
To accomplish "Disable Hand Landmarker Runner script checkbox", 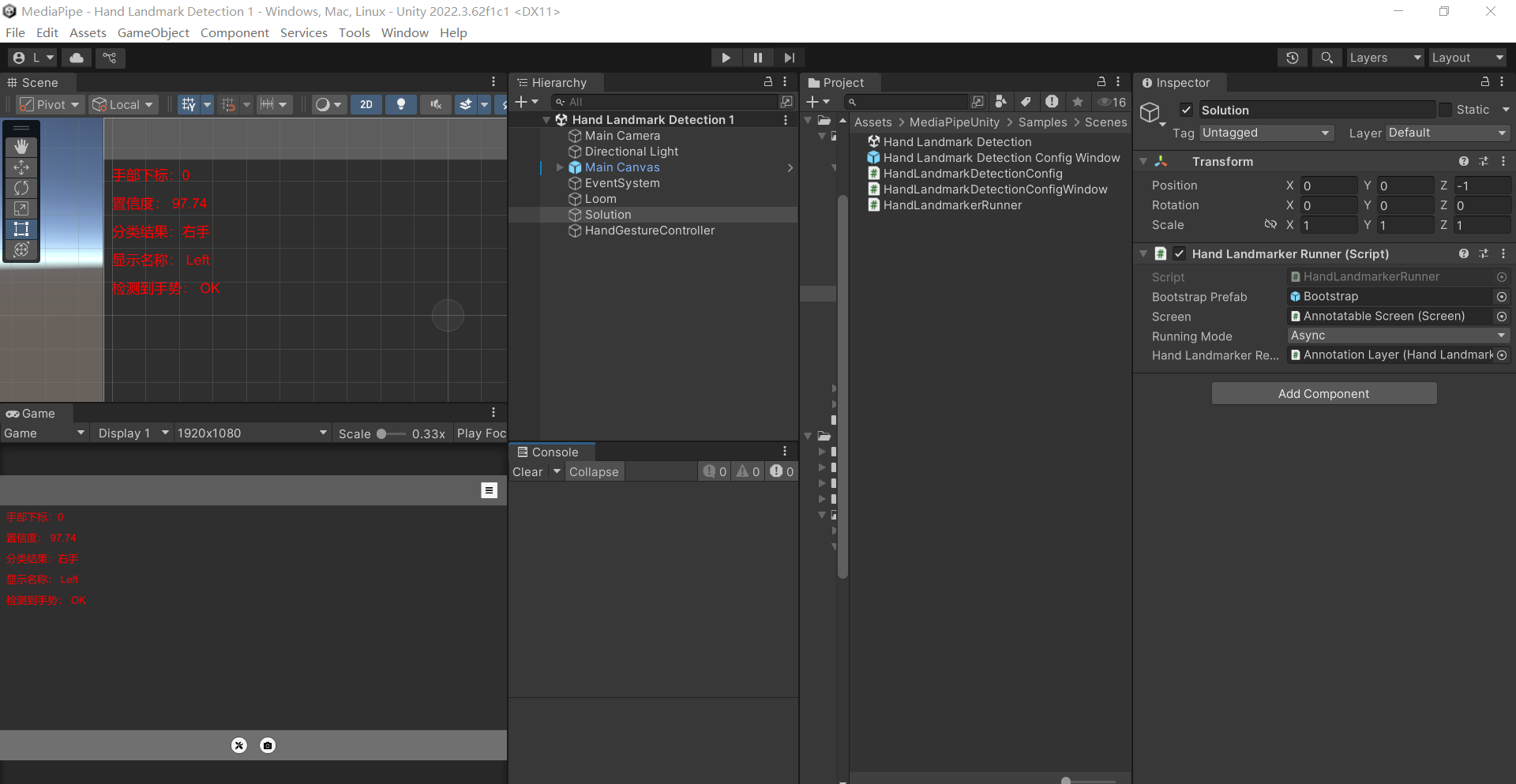I will [x=1179, y=253].
